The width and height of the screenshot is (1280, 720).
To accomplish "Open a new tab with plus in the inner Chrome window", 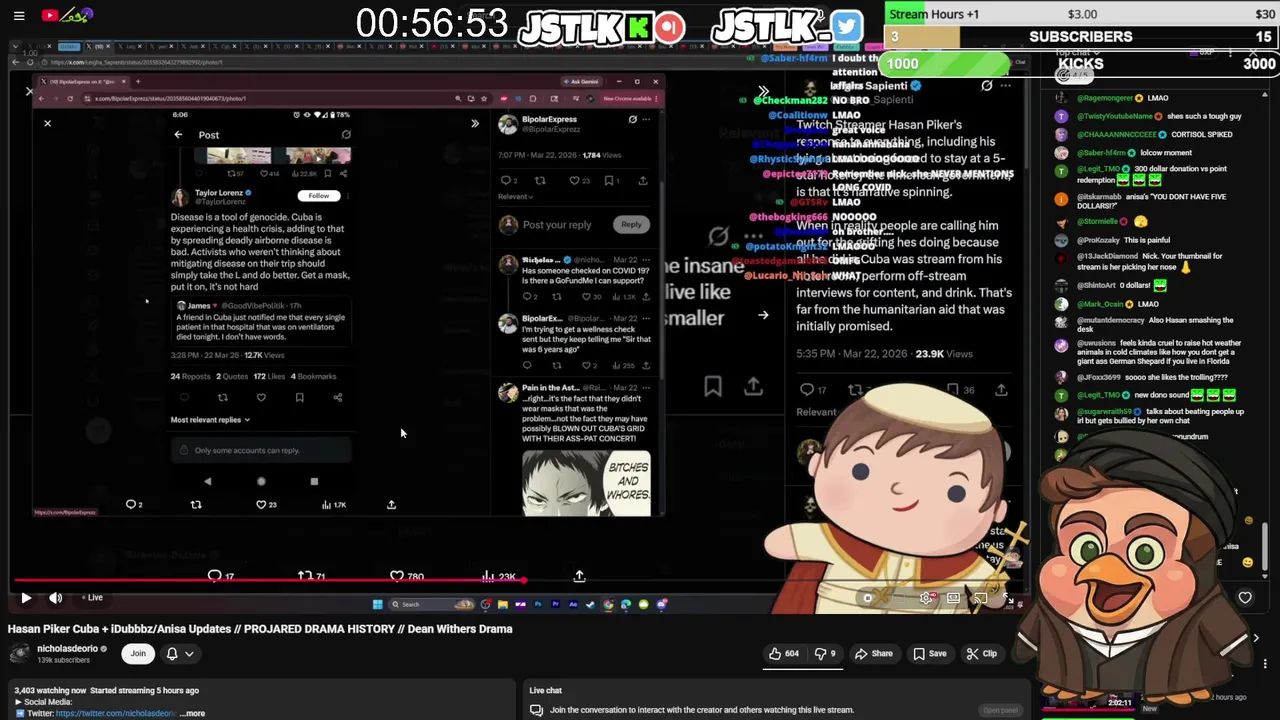I will [138, 81].
